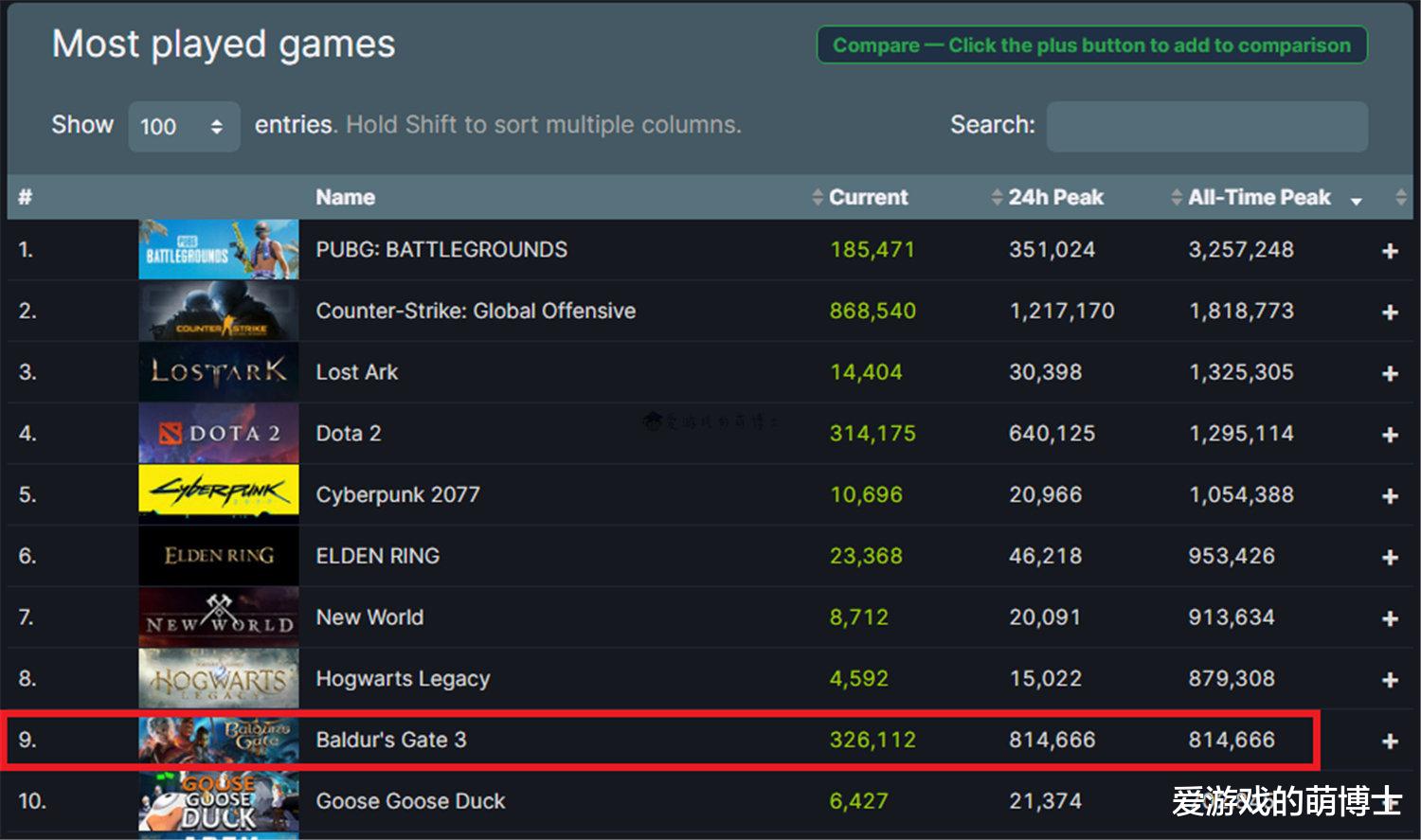Open the Hogwarts Legacy game link
This screenshot has width=1421, height=840.
[403, 679]
